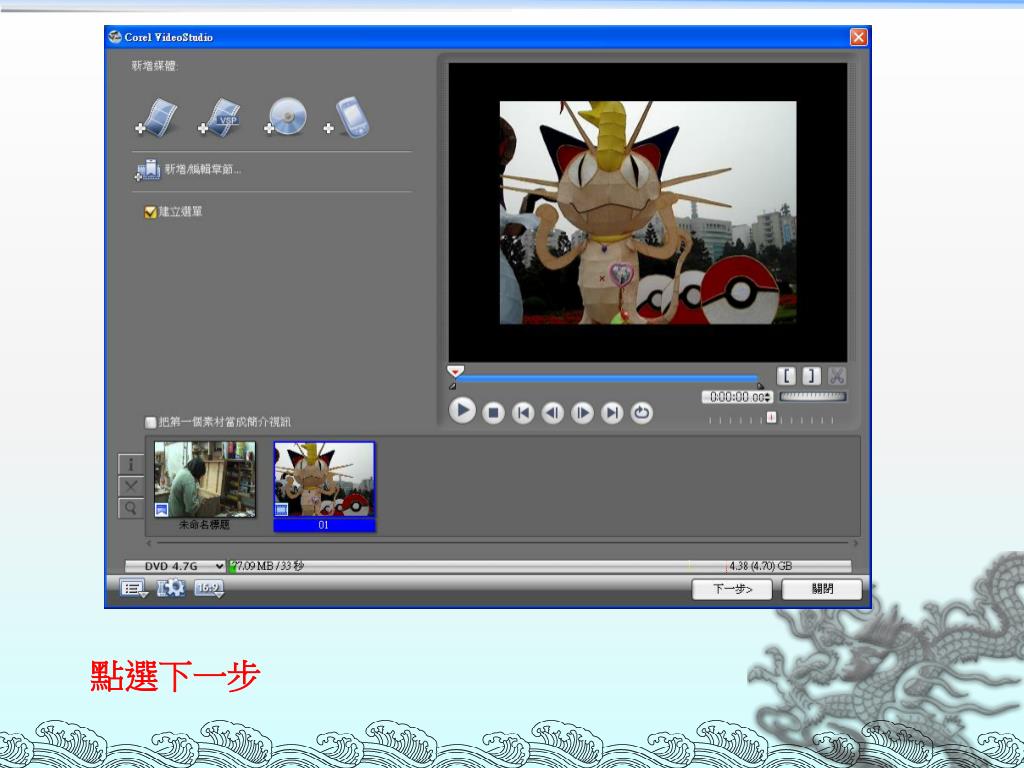Toggle the 建立選單 create menu checkbox
The height and width of the screenshot is (768, 1024).
(x=150, y=212)
